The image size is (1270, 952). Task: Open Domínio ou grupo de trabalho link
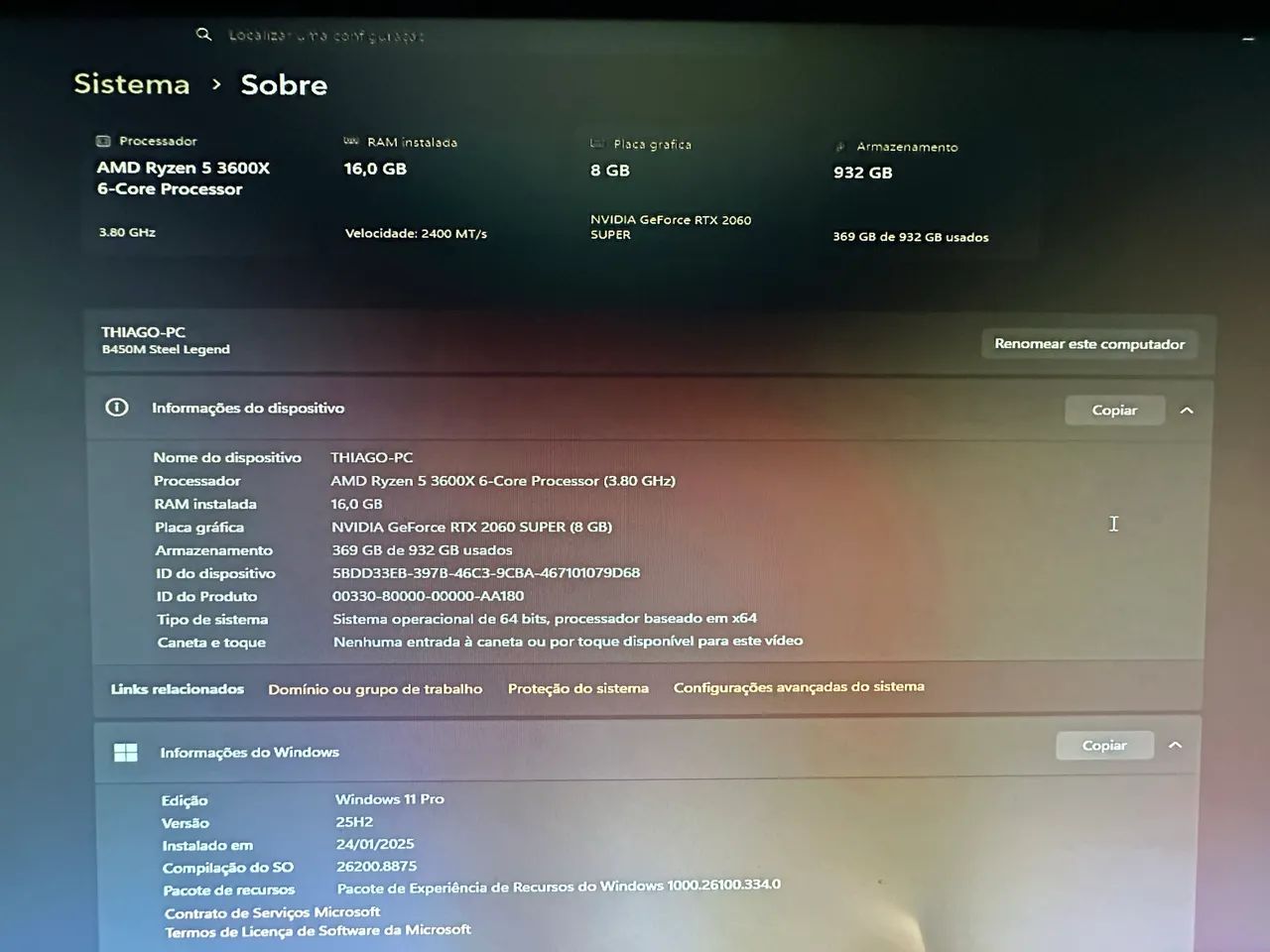(x=375, y=689)
